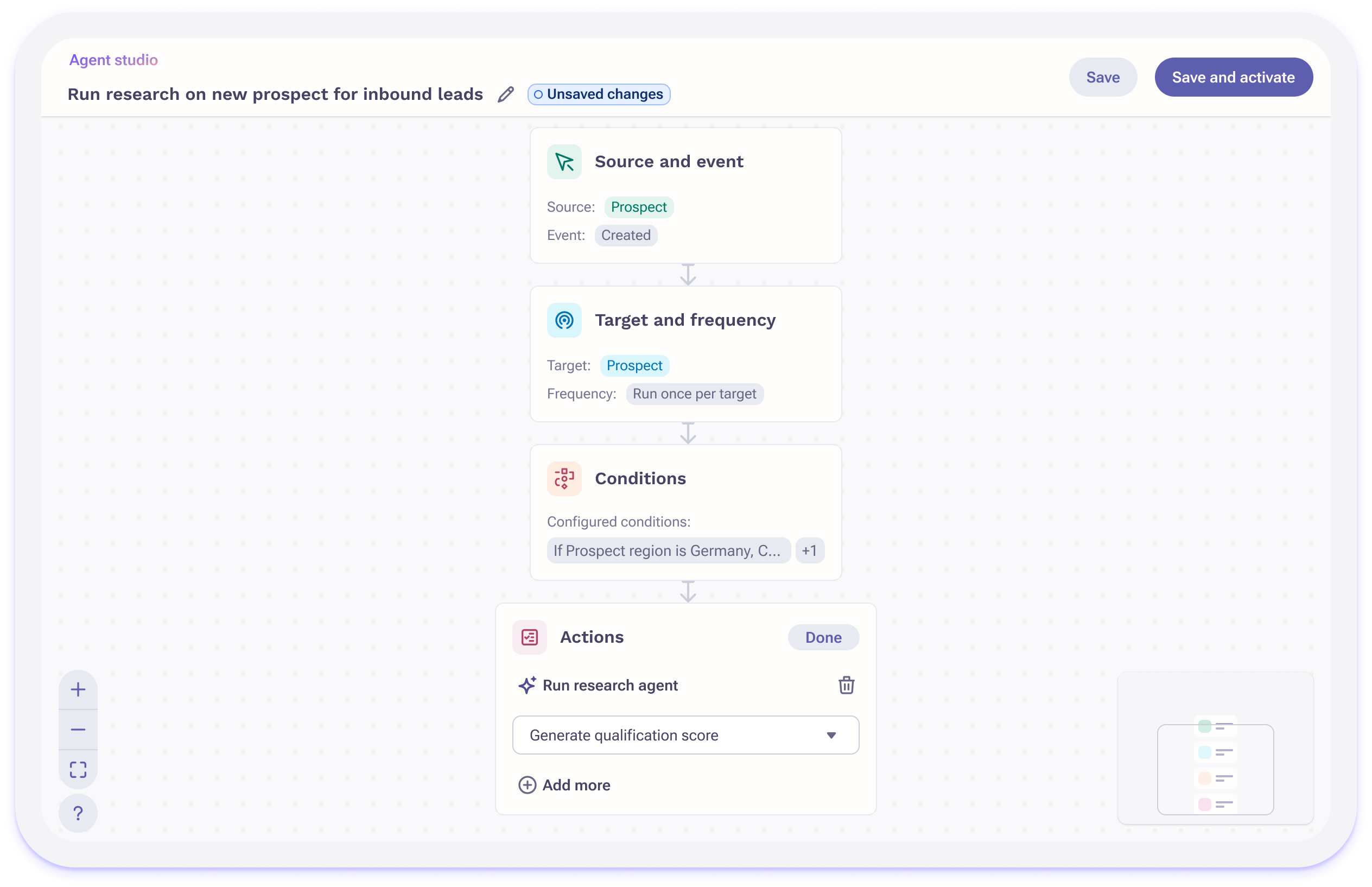Click the Agent studio breadcrumb link
This screenshot has height=887, width=1372.
[x=113, y=60]
